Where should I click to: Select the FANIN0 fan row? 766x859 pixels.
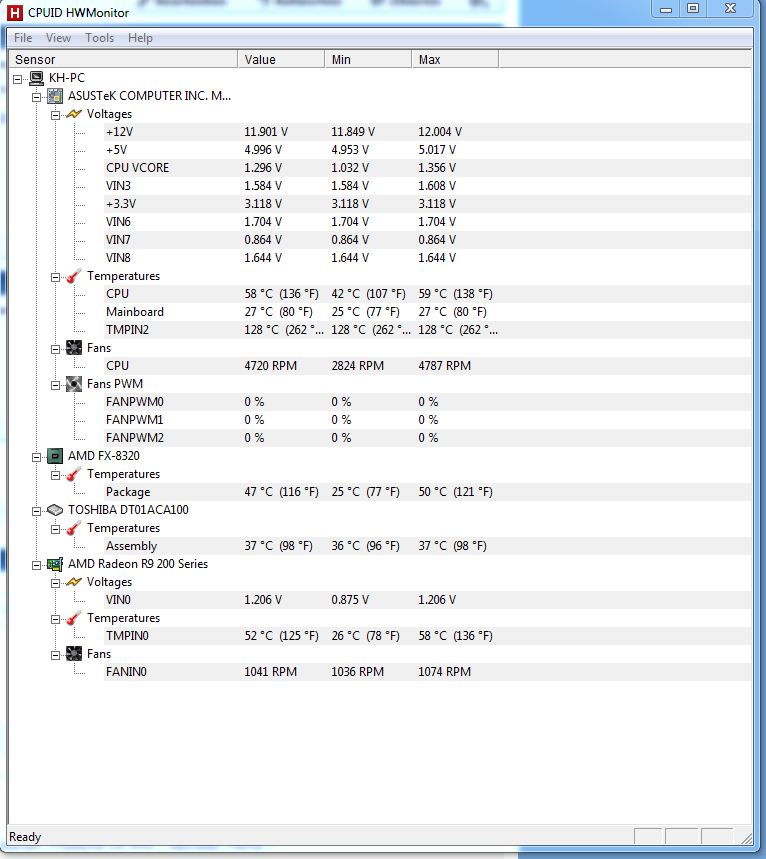(x=427, y=672)
